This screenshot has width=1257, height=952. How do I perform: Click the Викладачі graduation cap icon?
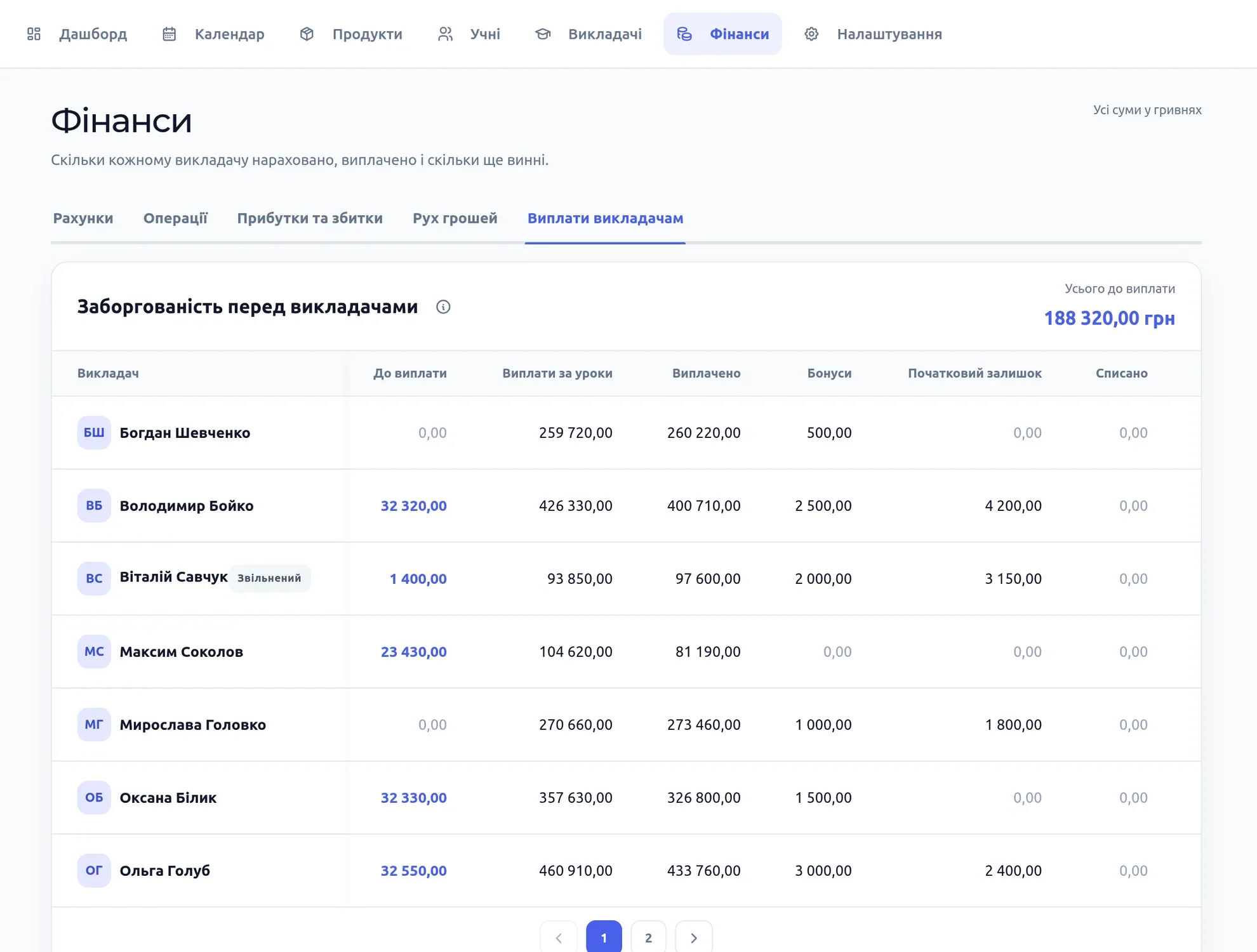[x=543, y=34]
